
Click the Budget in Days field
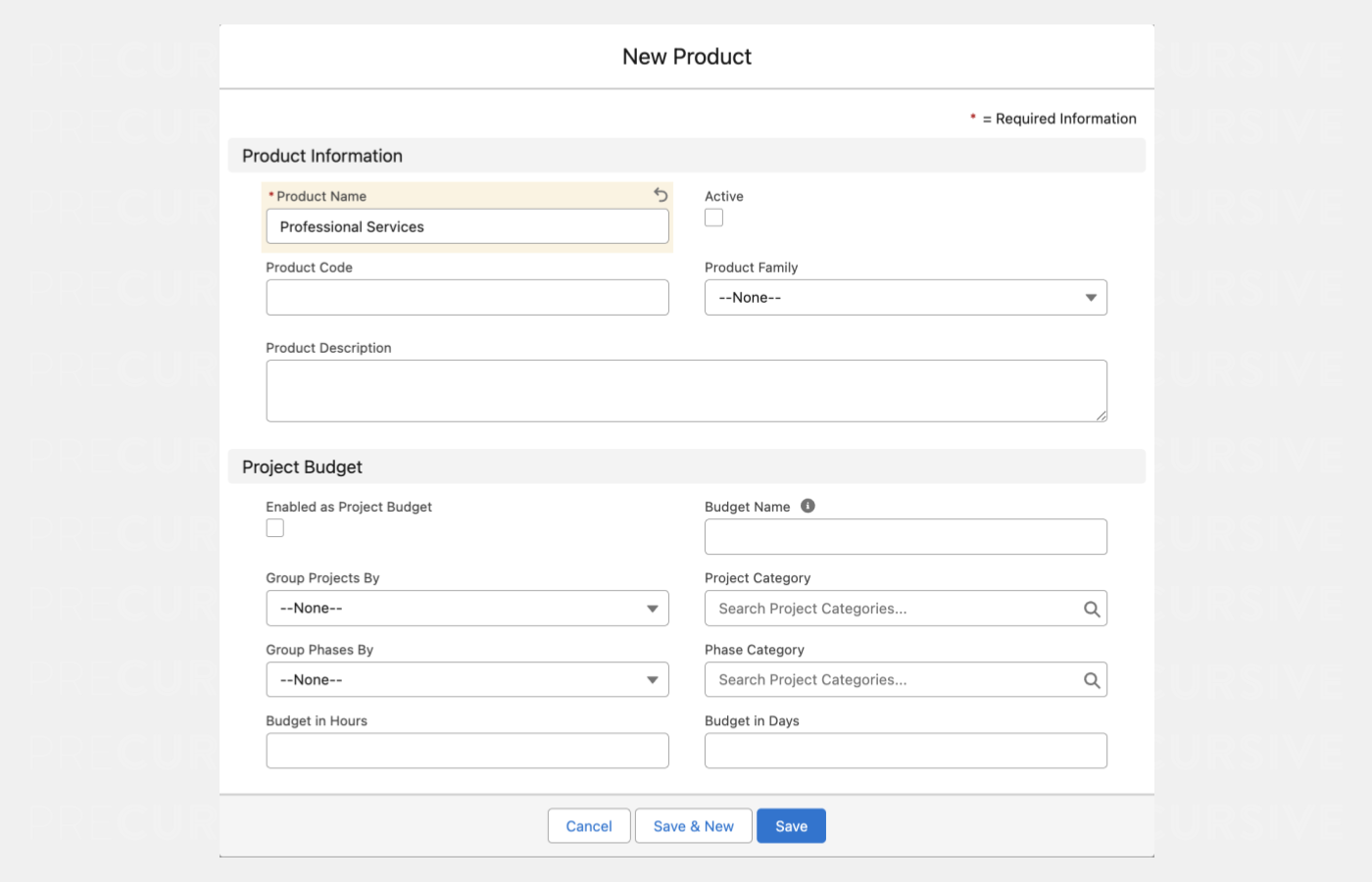pyautogui.click(x=906, y=751)
